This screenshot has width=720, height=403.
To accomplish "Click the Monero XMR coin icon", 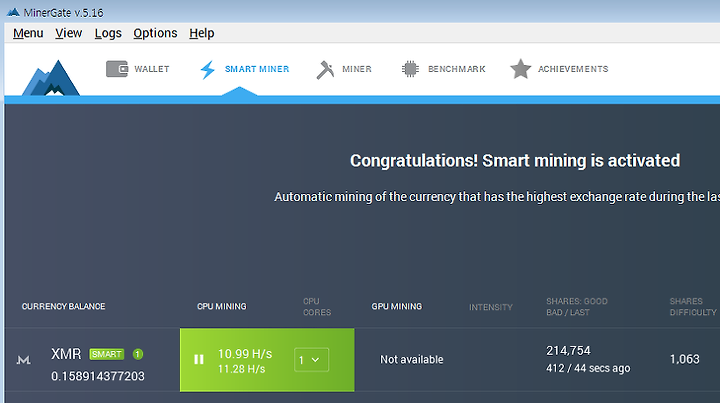I will (x=23, y=360).
